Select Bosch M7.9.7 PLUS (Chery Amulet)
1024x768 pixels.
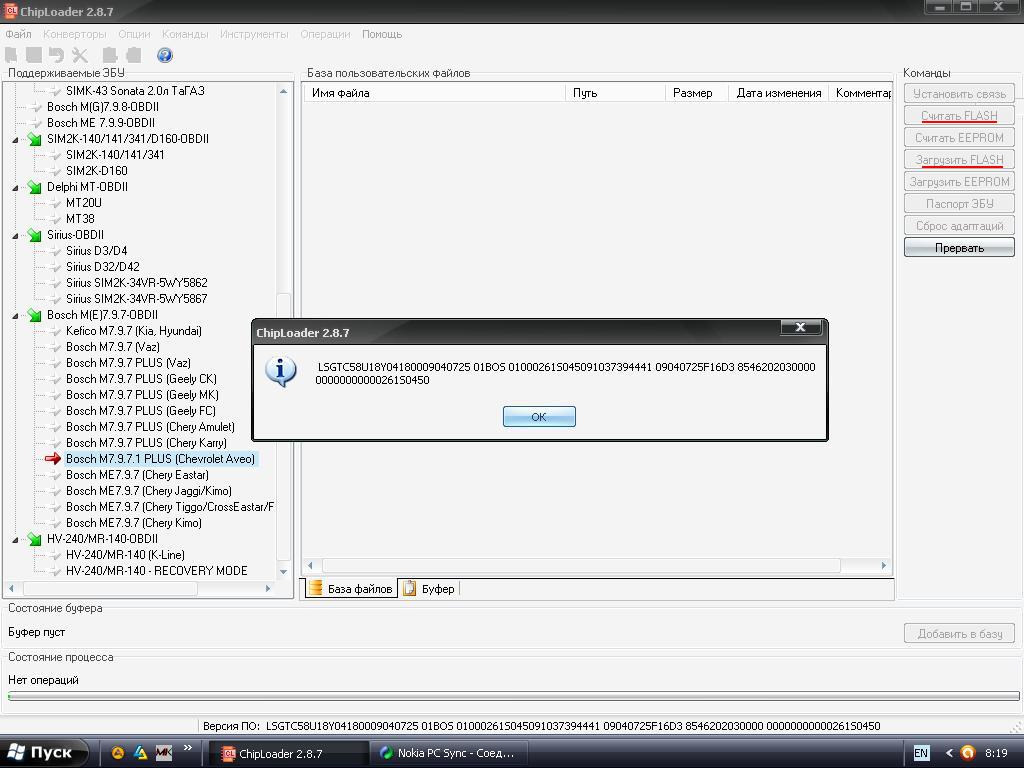tap(150, 427)
